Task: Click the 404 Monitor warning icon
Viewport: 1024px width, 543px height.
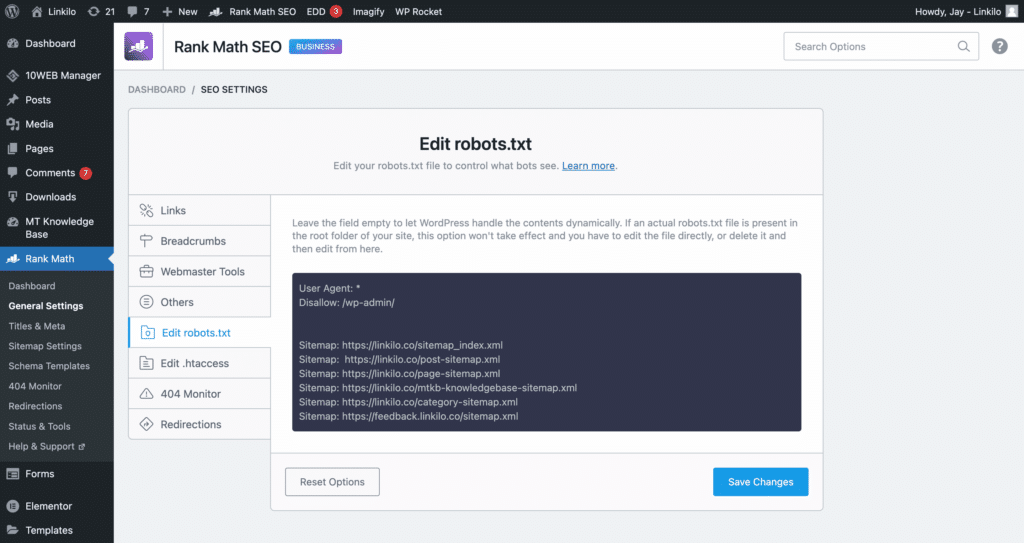Action: click(146, 394)
